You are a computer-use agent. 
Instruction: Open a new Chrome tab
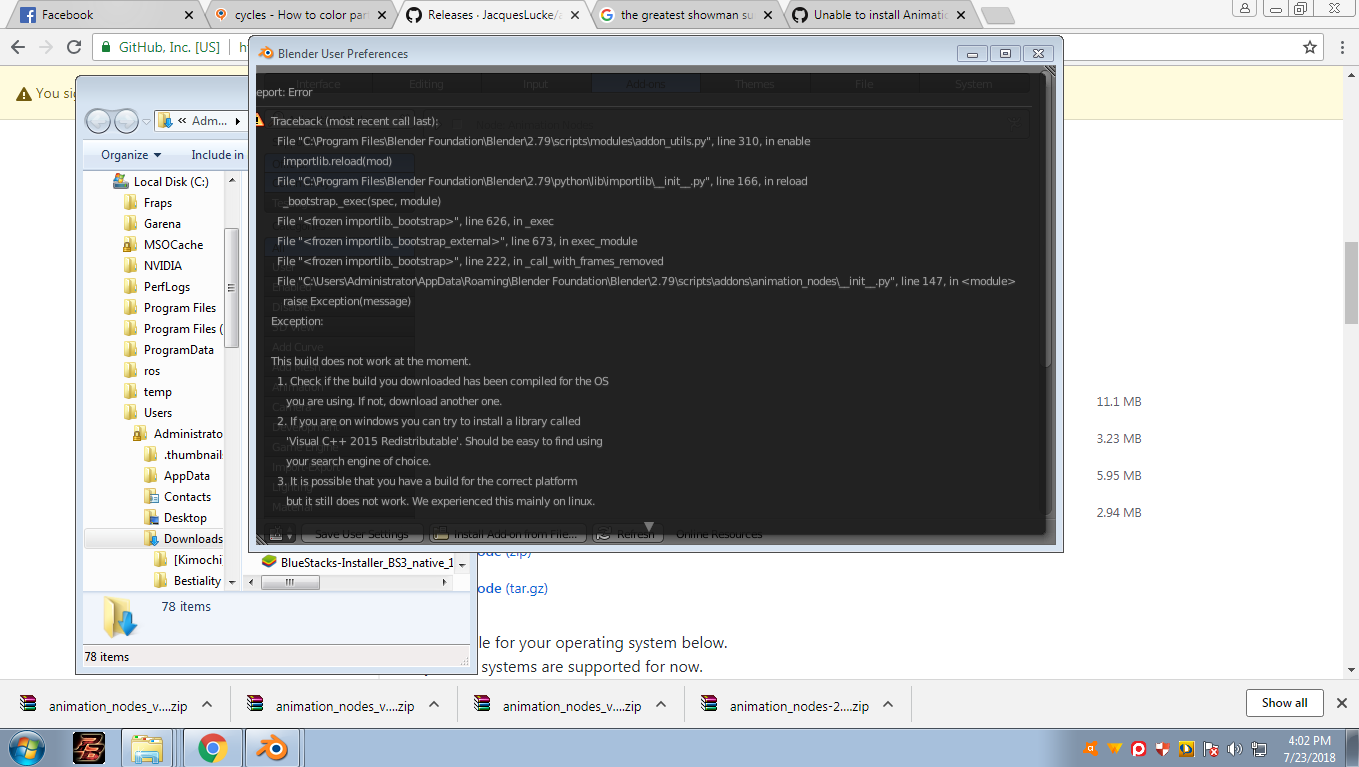pyautogui.click(x=997, y=15)
